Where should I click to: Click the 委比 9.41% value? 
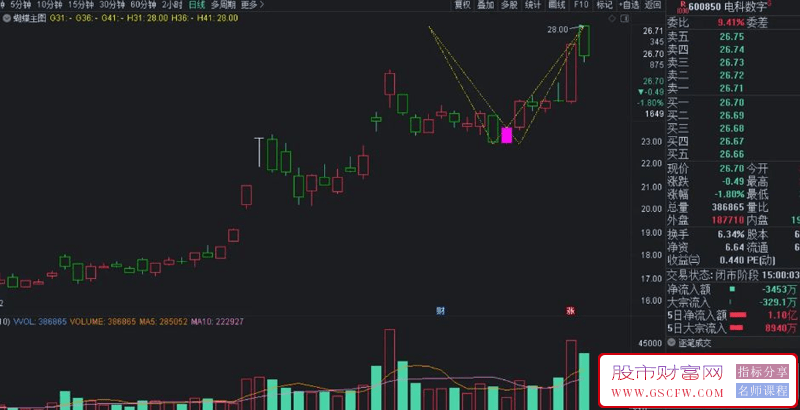[x=731, y=23]
